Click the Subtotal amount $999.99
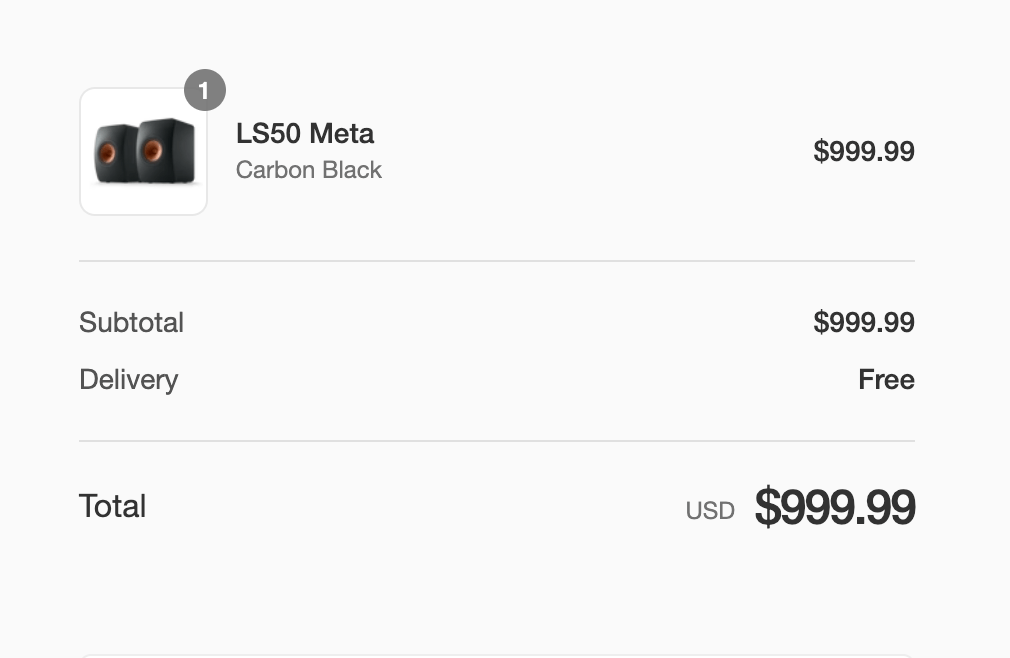The width and height of the screenshot is (1010, 658). (863, 322)
